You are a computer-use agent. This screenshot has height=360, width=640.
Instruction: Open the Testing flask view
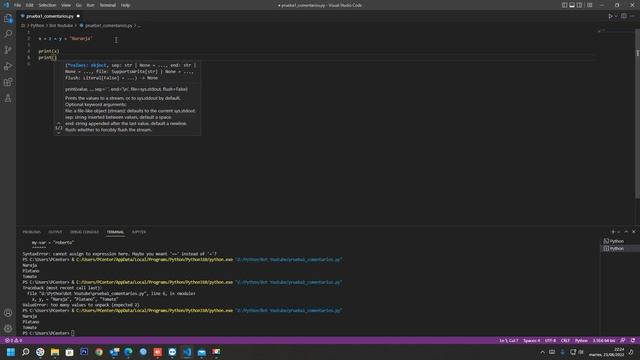pos(8,98)
